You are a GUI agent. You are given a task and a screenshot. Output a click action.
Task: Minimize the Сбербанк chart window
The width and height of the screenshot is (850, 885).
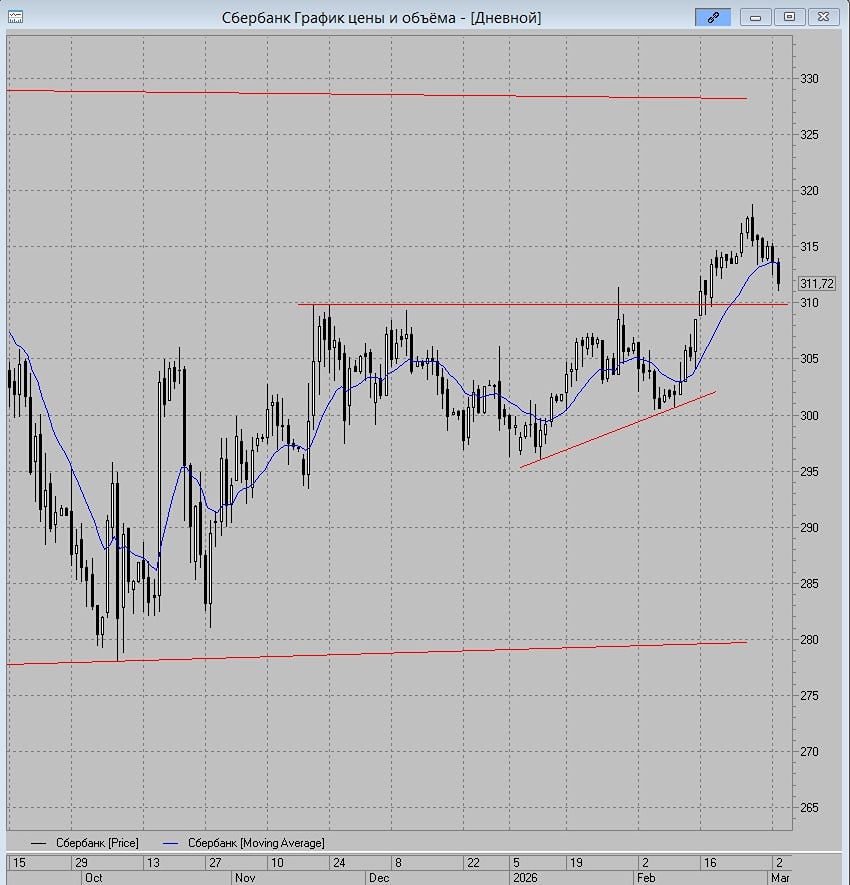756,17
